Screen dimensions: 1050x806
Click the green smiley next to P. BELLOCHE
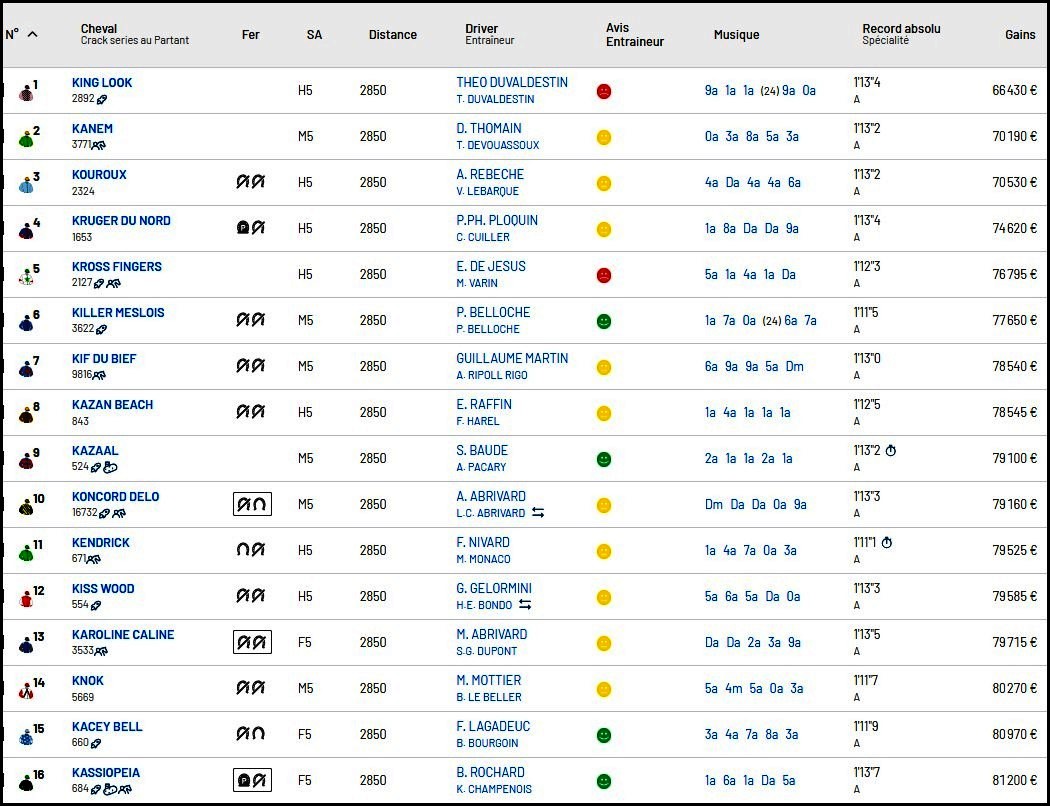pyautogui.click(x=603, y=321)
